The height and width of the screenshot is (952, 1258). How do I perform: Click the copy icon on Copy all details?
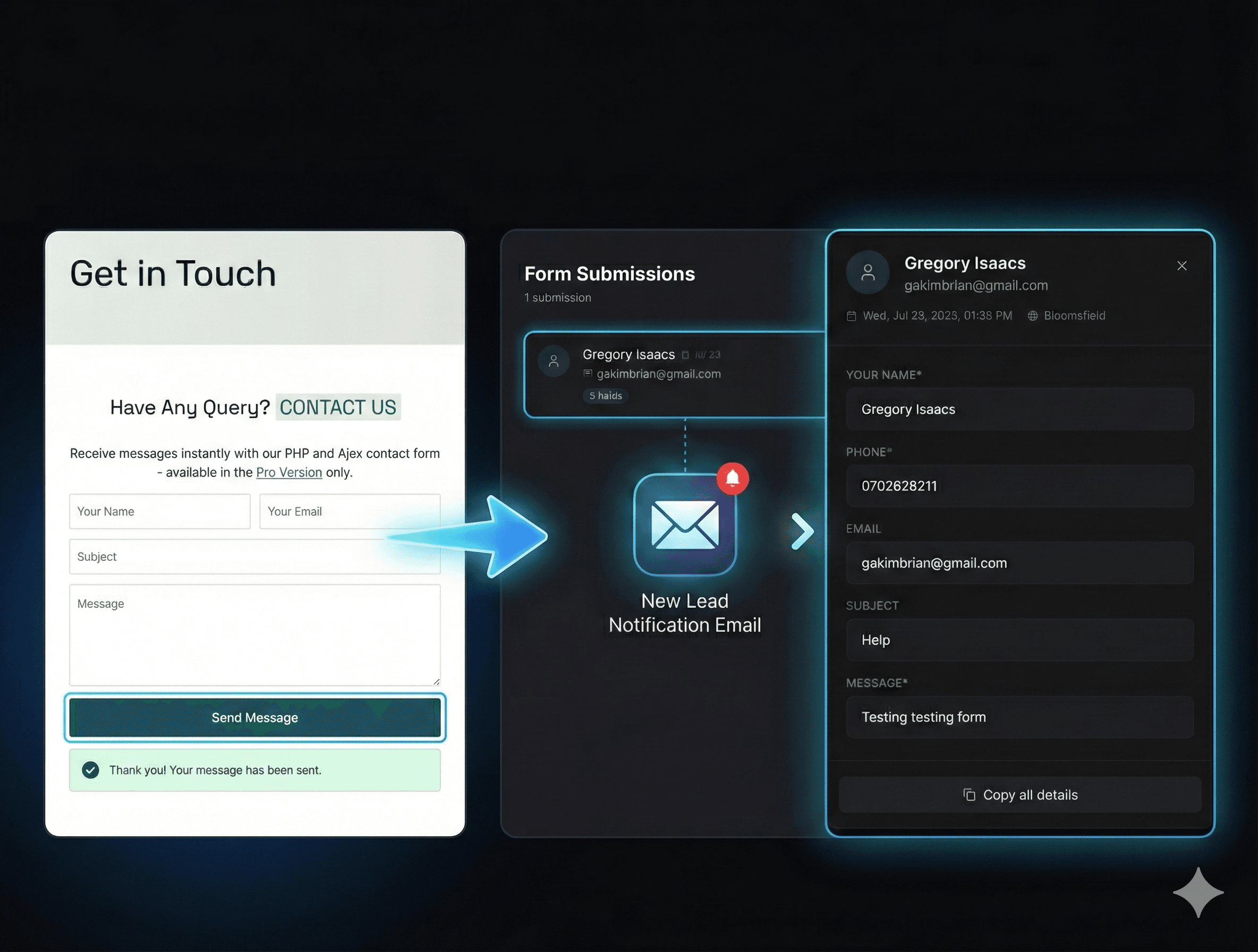coord(970,794)
